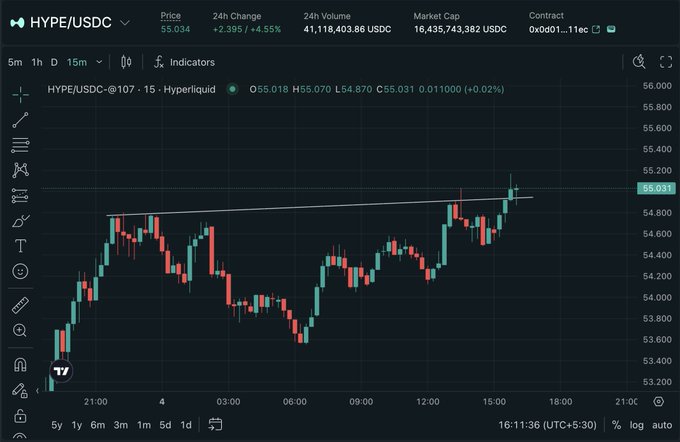Open go to date calendar icon
The width and height of the screenshot is (680, 442).
tap(215, 424)
